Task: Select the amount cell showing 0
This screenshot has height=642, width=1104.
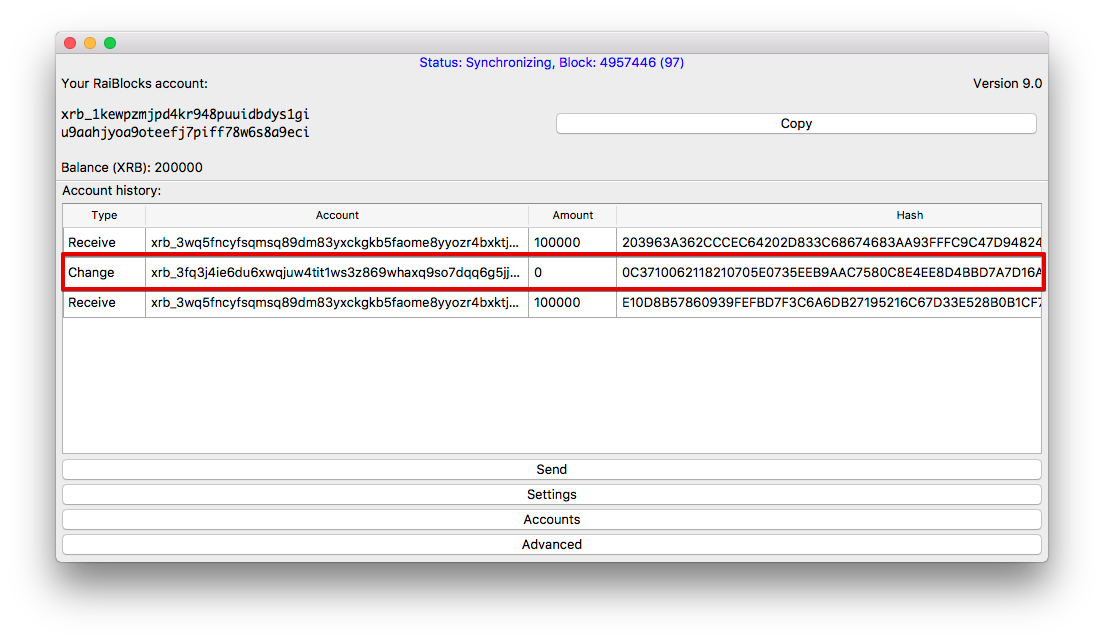Action: pyautogui.click(x=572, y=272)
